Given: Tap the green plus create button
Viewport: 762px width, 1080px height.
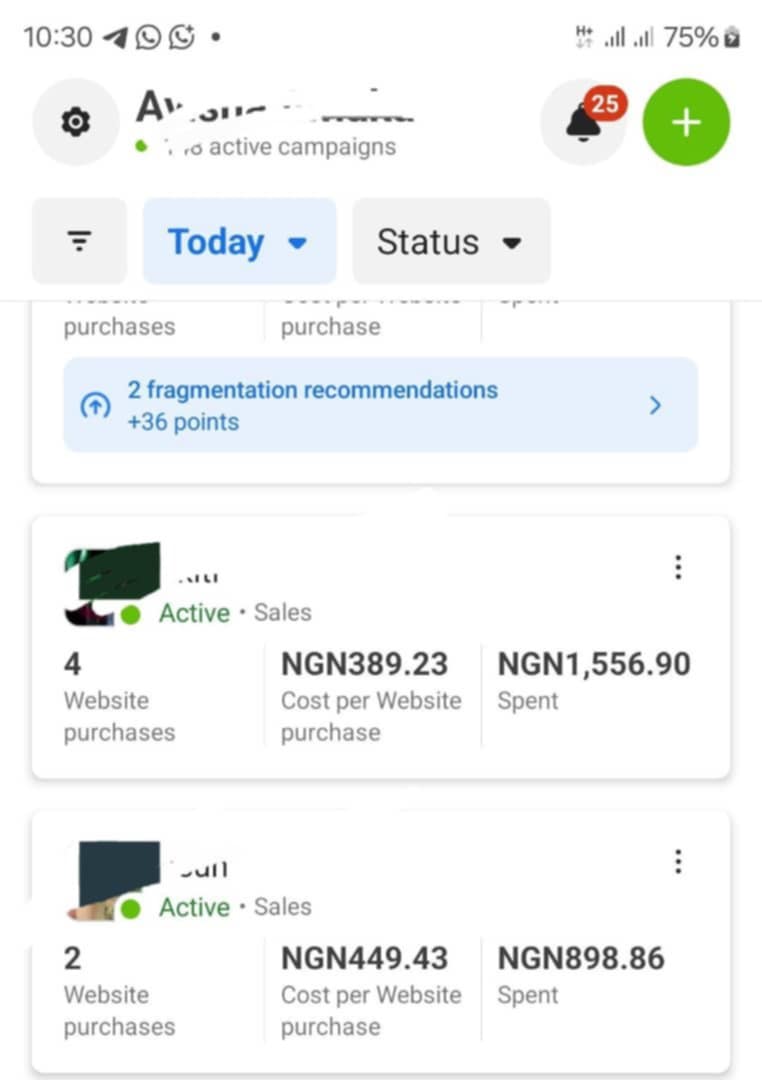Looking at the screenshot, I should (686, 123).
